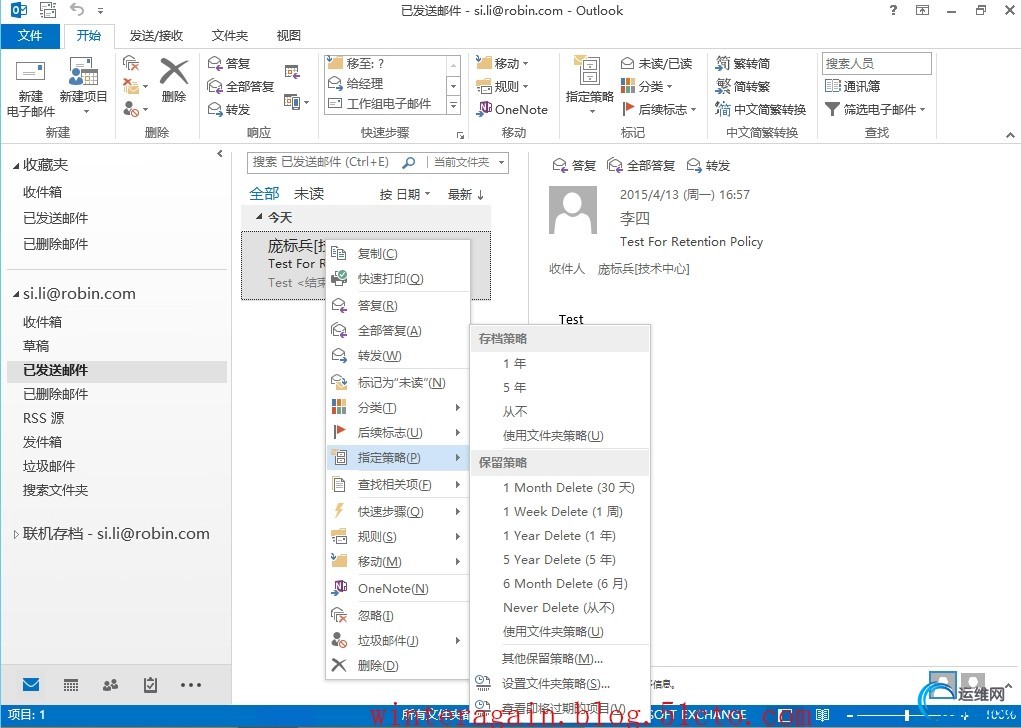The height and width of the screenshot is (728, 1021).
Task: Switch to Send/Receive (发送/接收) tab
Action: 156,36
